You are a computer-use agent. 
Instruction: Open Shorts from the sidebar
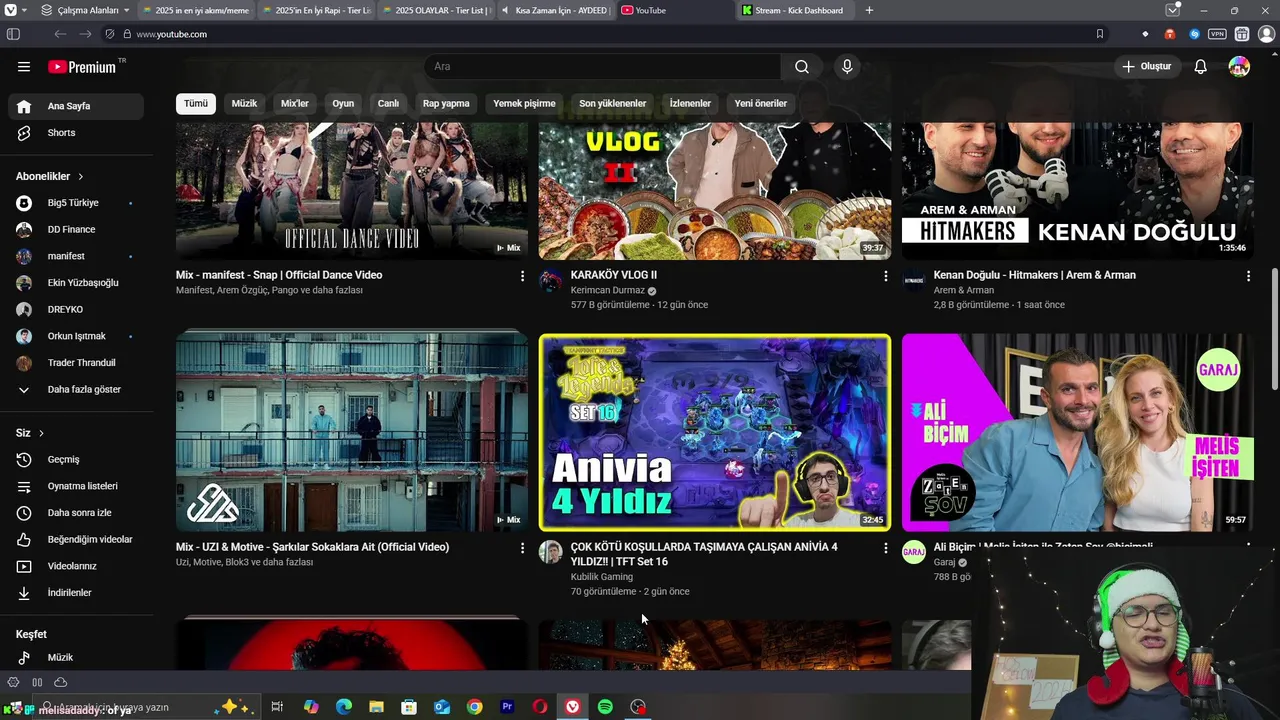click(x=76, y=133)
